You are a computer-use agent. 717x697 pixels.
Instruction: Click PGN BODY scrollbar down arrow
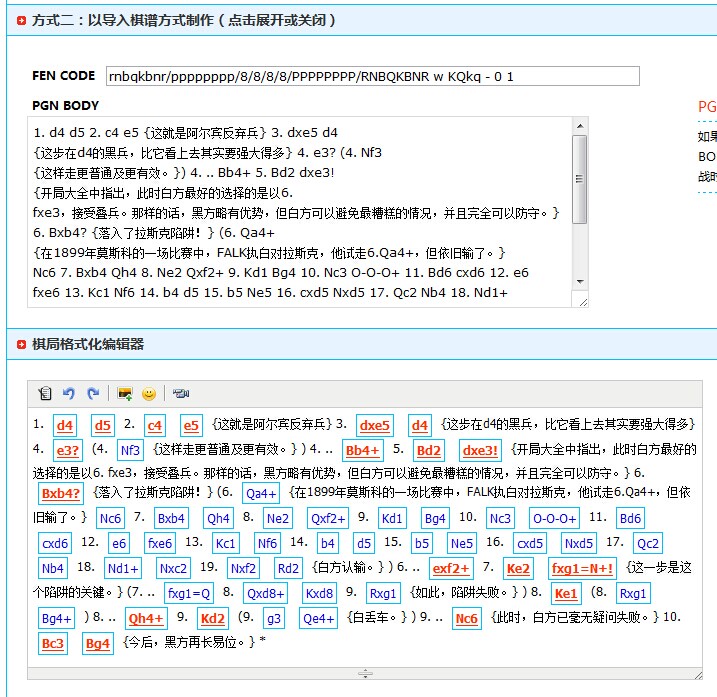(x=580, y=282)
